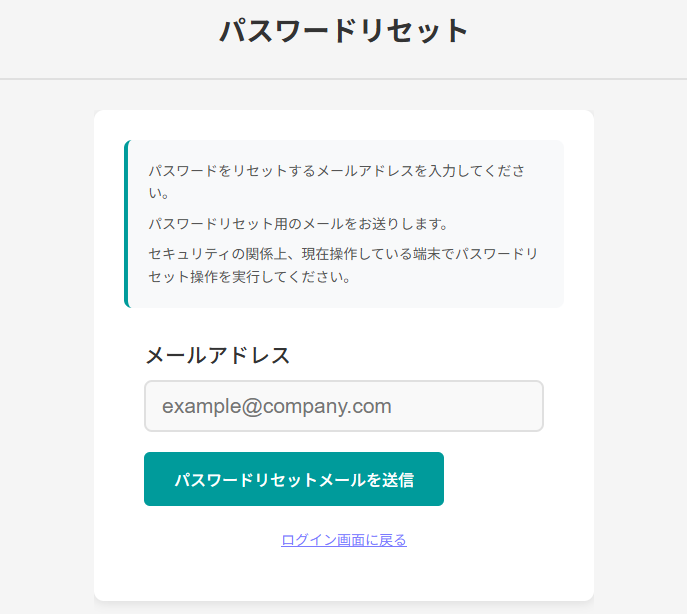Viewport: 687px width, 614px height.
Task: Click the teal accent bar of the notice box
Action: tap(126, 223)
